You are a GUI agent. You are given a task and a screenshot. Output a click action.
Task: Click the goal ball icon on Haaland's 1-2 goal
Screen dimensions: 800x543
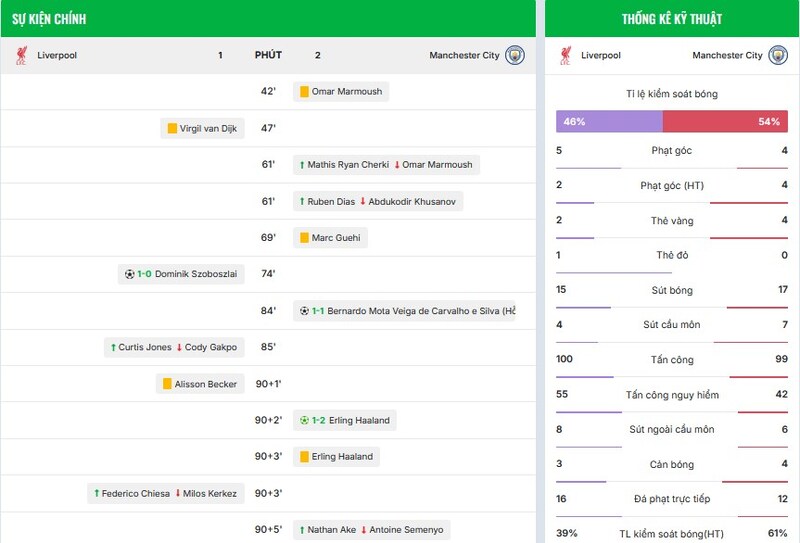pos(304,420)
